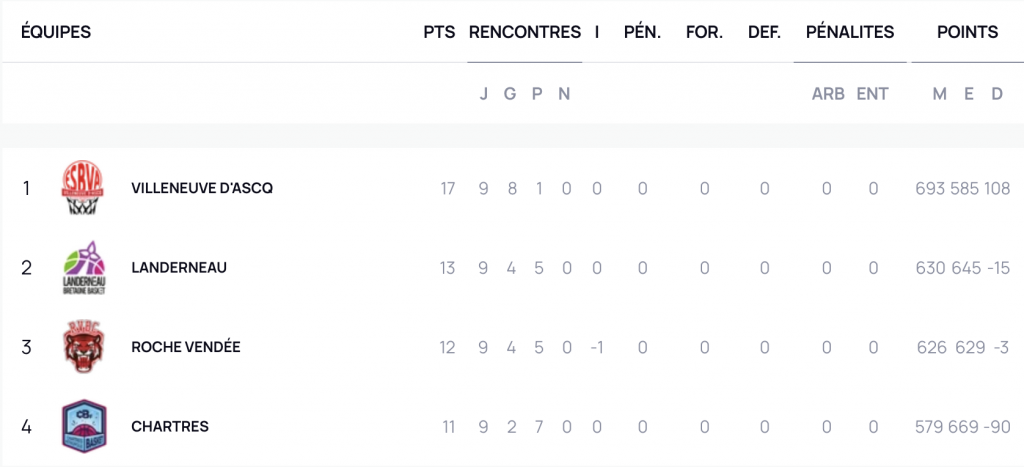Open the LANDERNEAU team name
Image resolution: width=1024 pixels, height=467 pixels.
point(179,268)
